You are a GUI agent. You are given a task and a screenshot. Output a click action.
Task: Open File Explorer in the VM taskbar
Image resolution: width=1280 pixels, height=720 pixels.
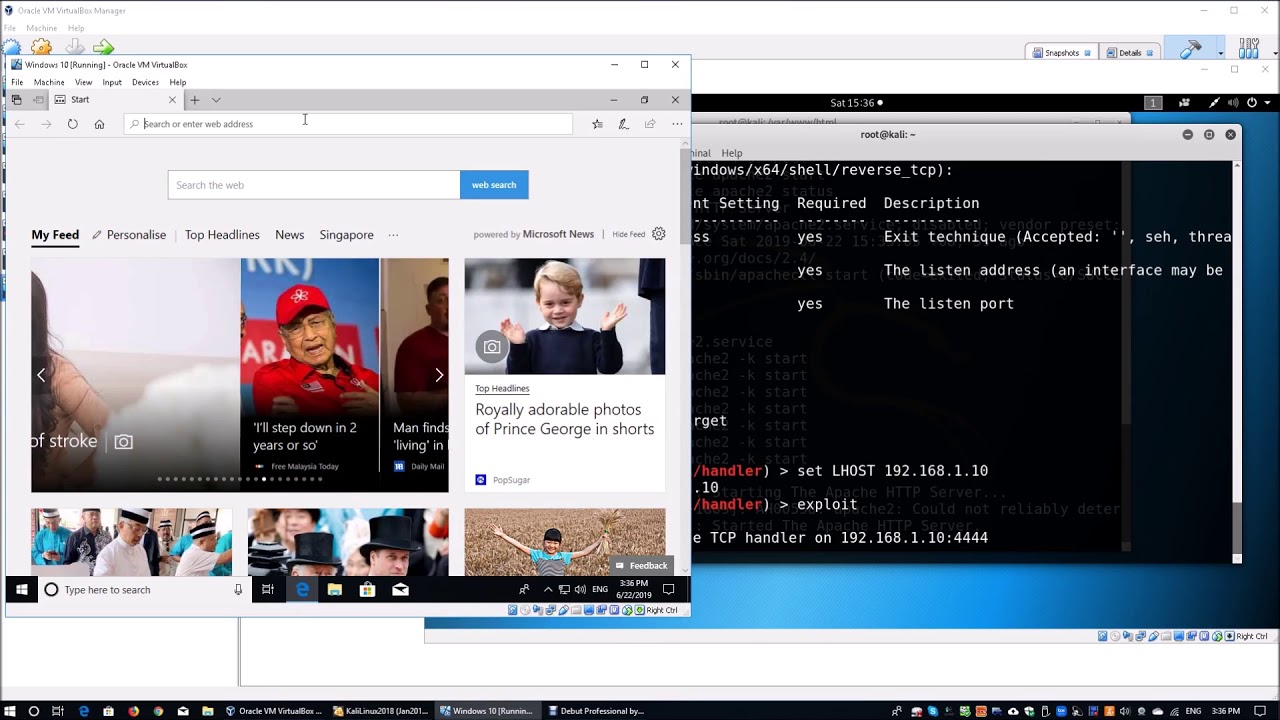[x=335, y=590]
